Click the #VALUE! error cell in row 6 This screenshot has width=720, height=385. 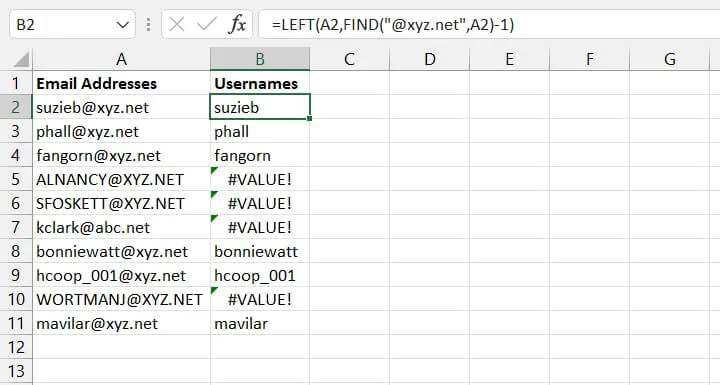tap(260, 204)
